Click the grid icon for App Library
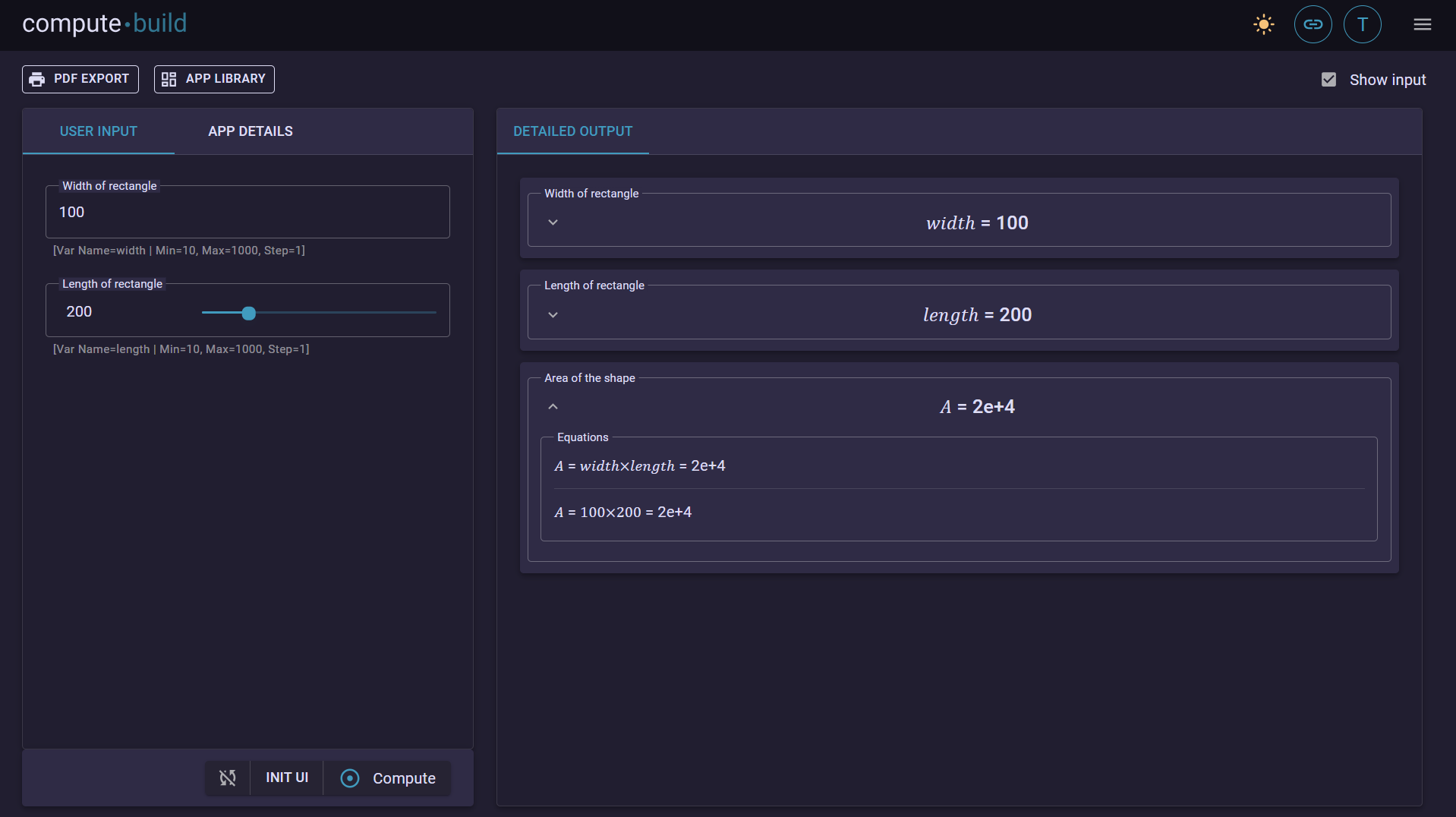 tap(169, 79)
